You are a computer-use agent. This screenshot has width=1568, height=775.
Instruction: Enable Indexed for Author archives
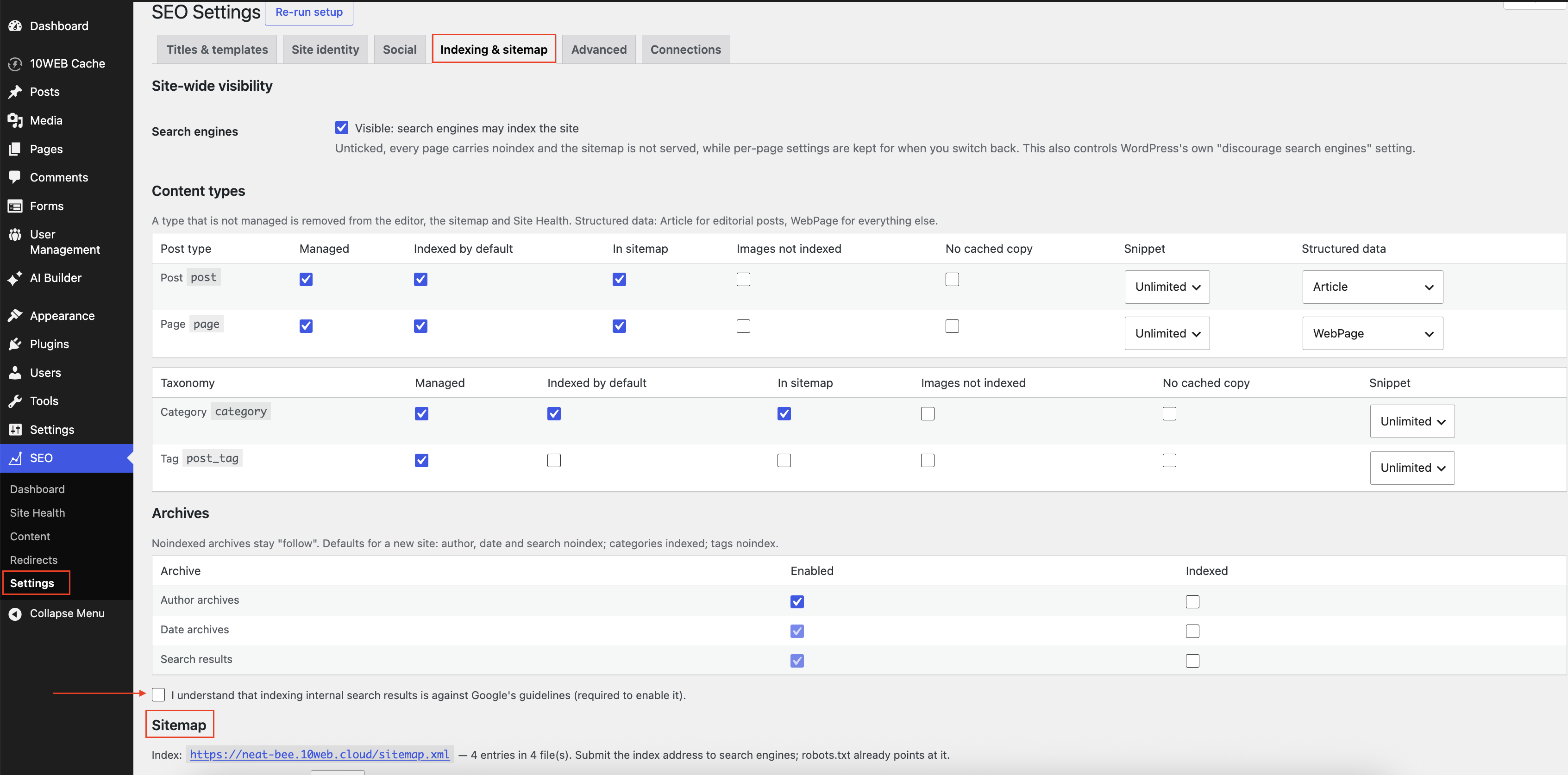[x=1192, y=602]
